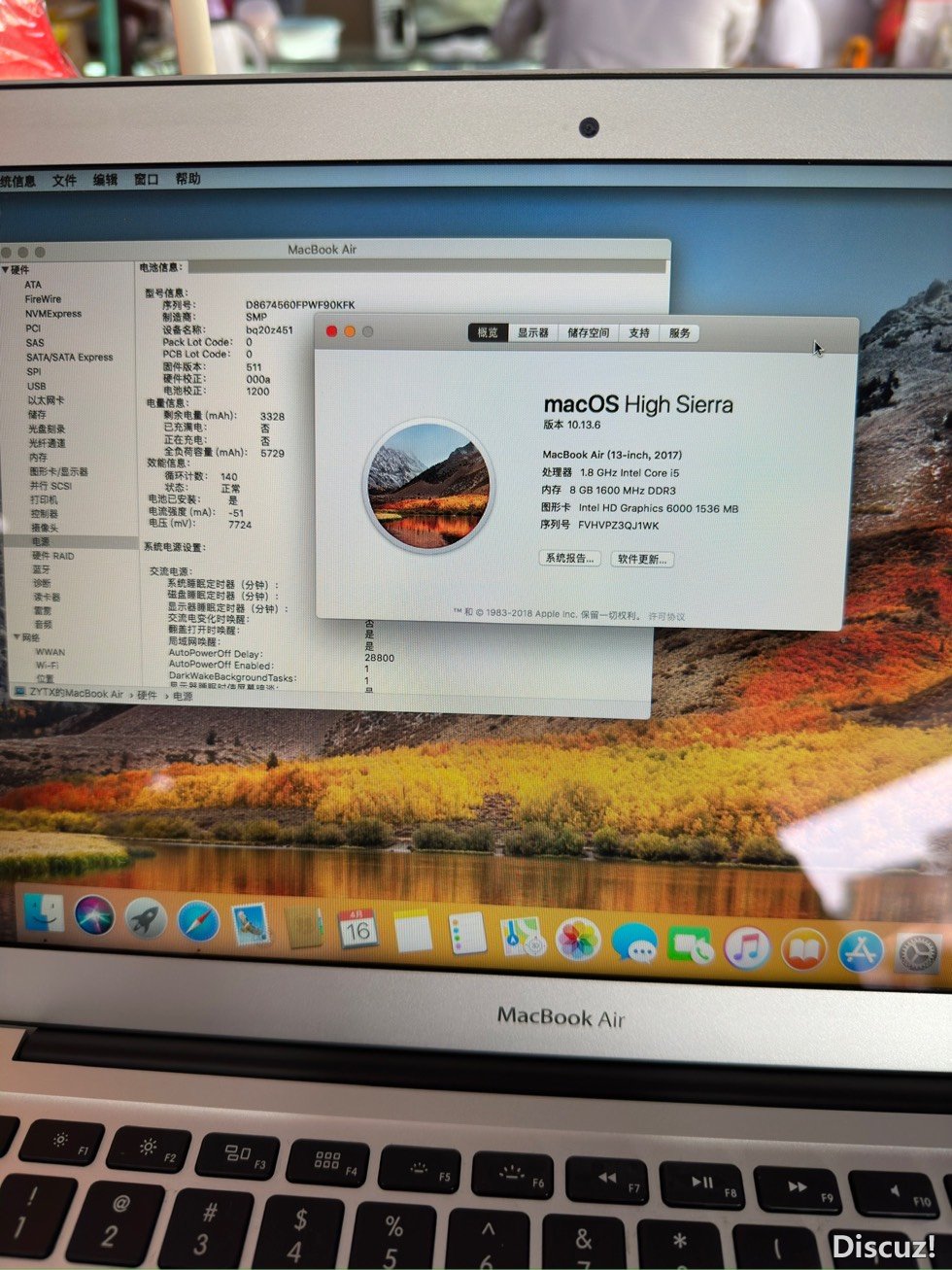Click ZYTX的MacBook Air in path bar
This screenshot has width=952, height=1270.
77,693
